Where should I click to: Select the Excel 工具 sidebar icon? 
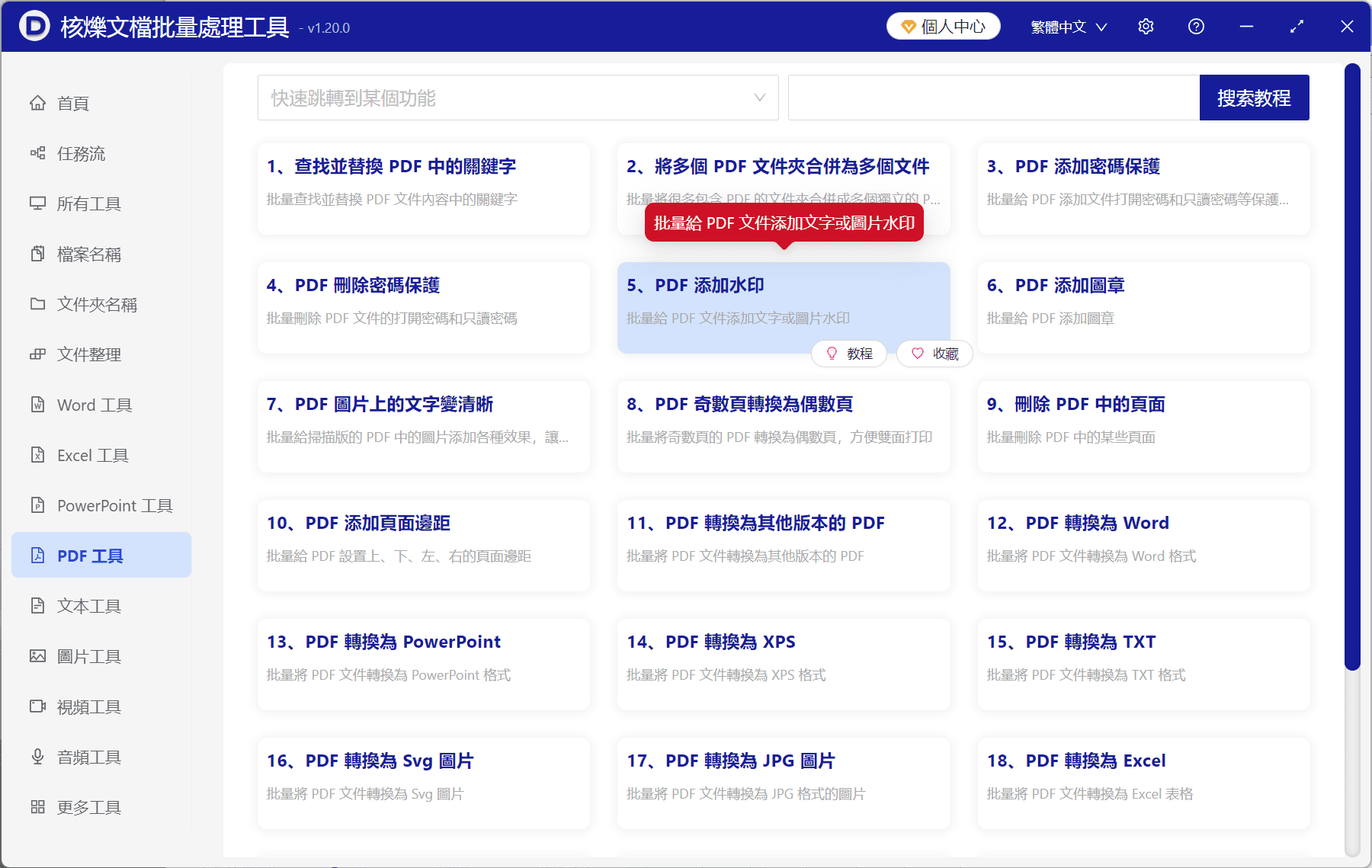click(x=38, y=455)
